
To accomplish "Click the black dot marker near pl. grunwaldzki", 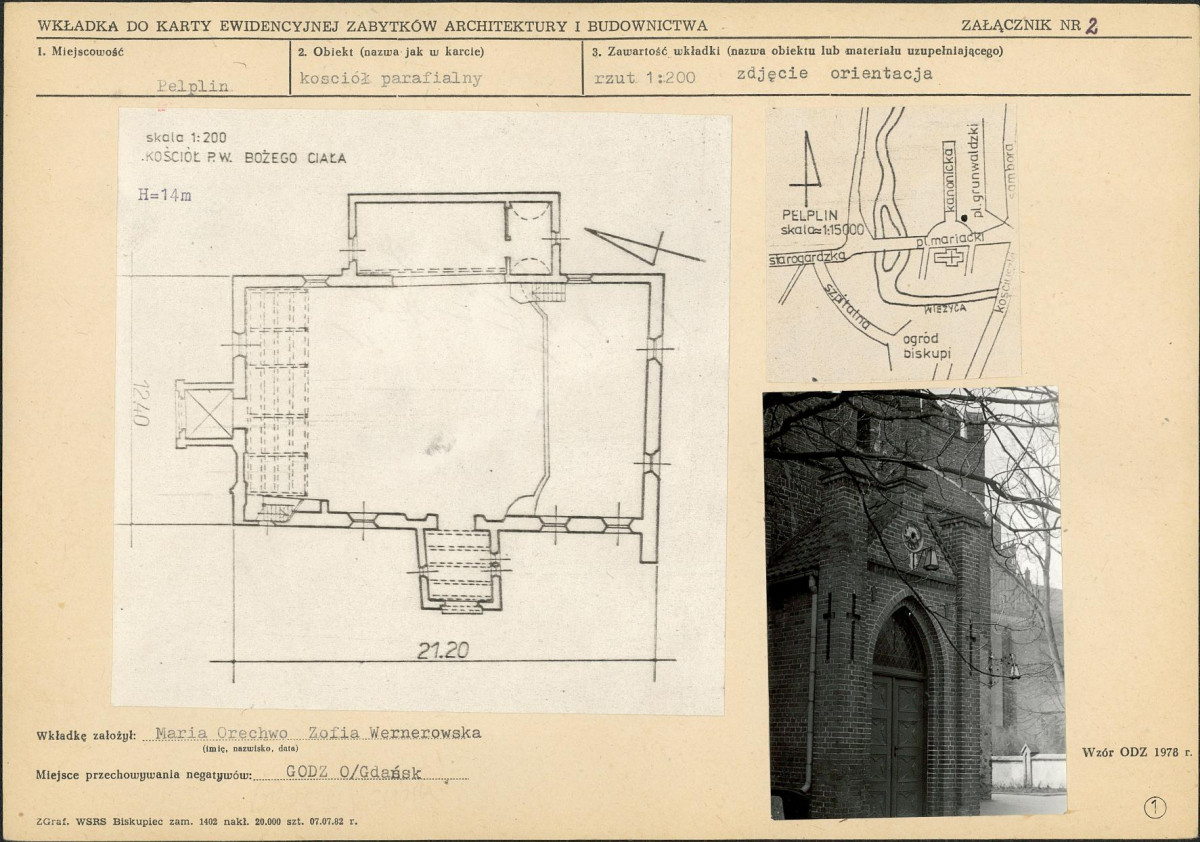I will pyautogui.click(x=964, y=217).
